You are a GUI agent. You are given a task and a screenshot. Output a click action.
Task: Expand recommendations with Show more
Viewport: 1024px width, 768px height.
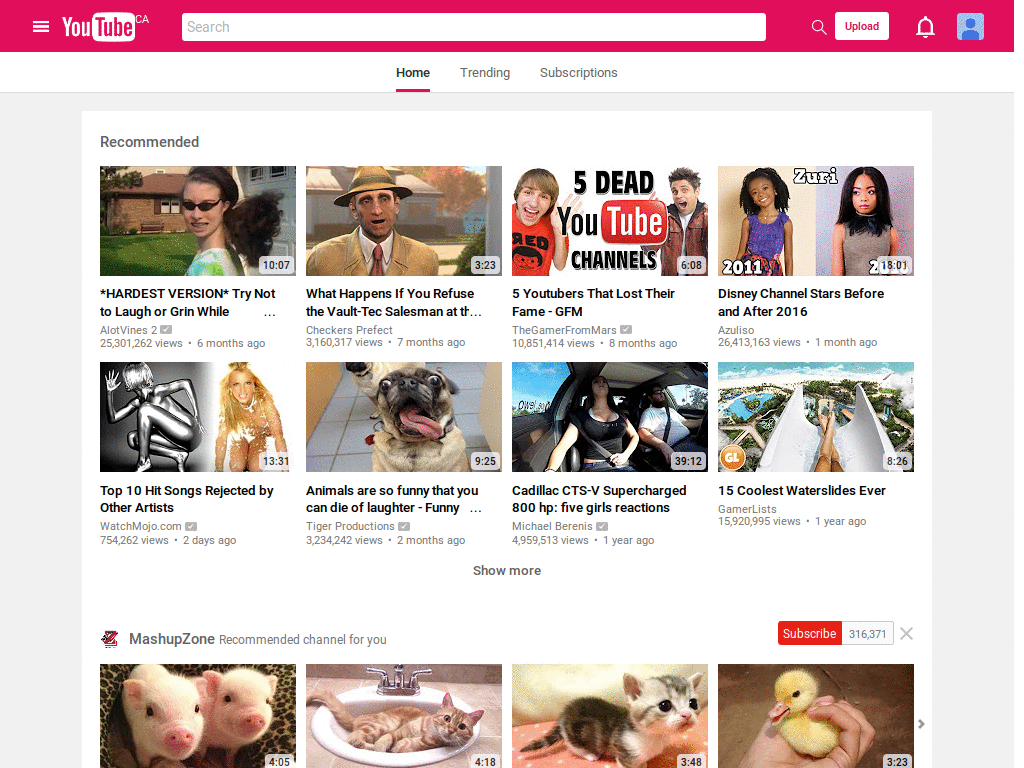tap(507, 570)
